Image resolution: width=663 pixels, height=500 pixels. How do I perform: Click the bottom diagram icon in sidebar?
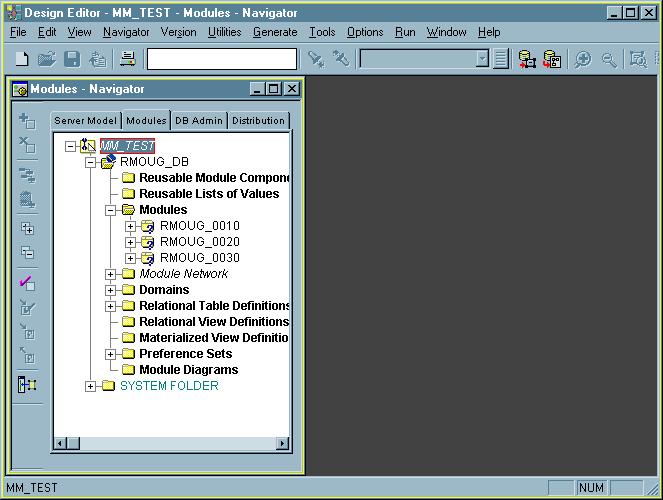[27, 384]
